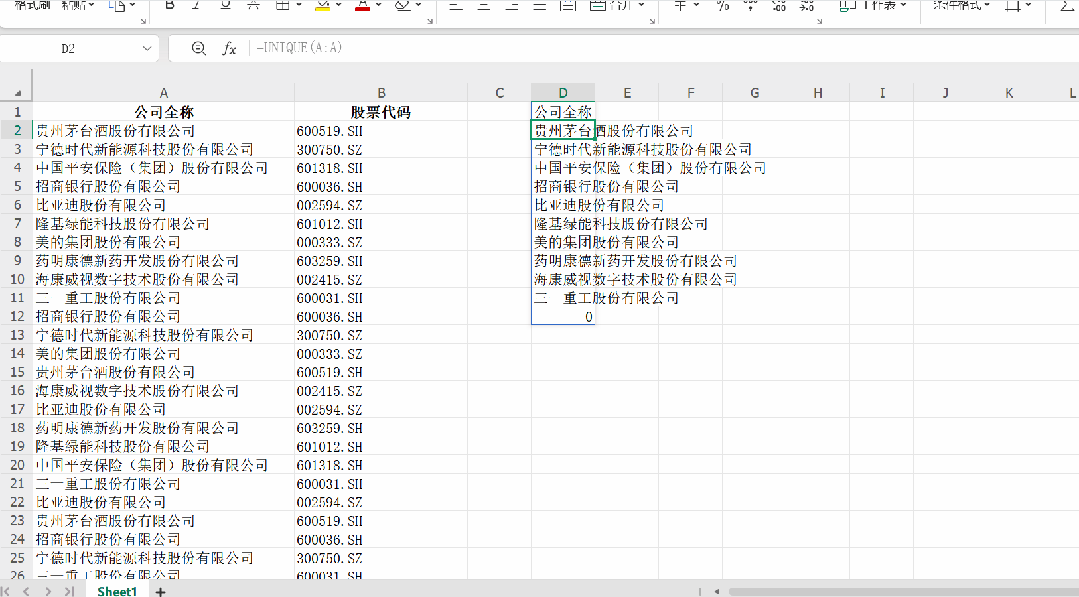The image size is (1079, 597).
Task: Click the Name Box showing D2
Action: pyautogui.click(x=68, y=48)
